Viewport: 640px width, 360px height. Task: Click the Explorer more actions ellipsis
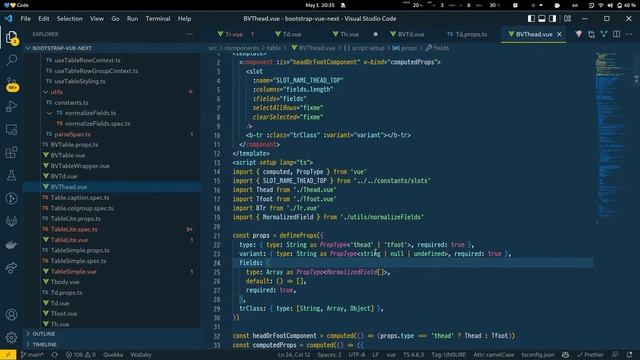(x=189, y=34)
